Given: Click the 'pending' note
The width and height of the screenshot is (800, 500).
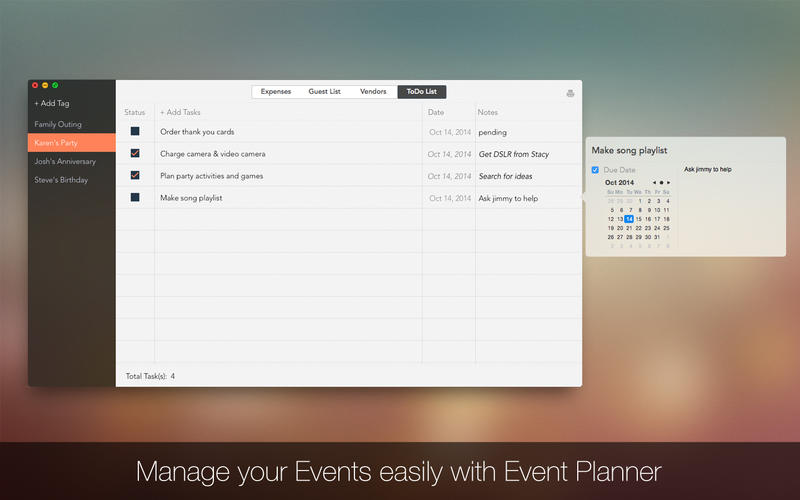Looking at the screenshot, I should (492, 133).
